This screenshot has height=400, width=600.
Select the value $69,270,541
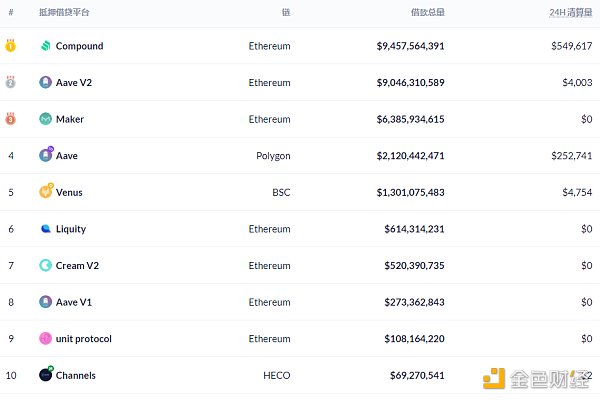(x=417, y=376)
